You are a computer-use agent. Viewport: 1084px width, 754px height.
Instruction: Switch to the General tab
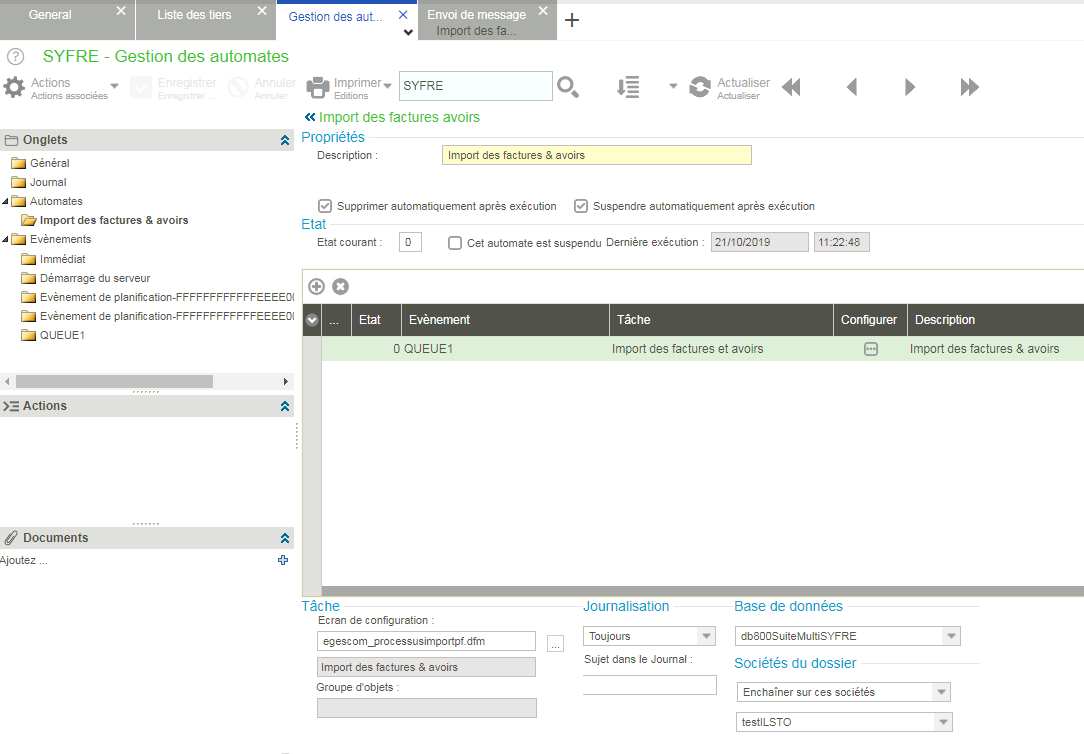(50, 15)
